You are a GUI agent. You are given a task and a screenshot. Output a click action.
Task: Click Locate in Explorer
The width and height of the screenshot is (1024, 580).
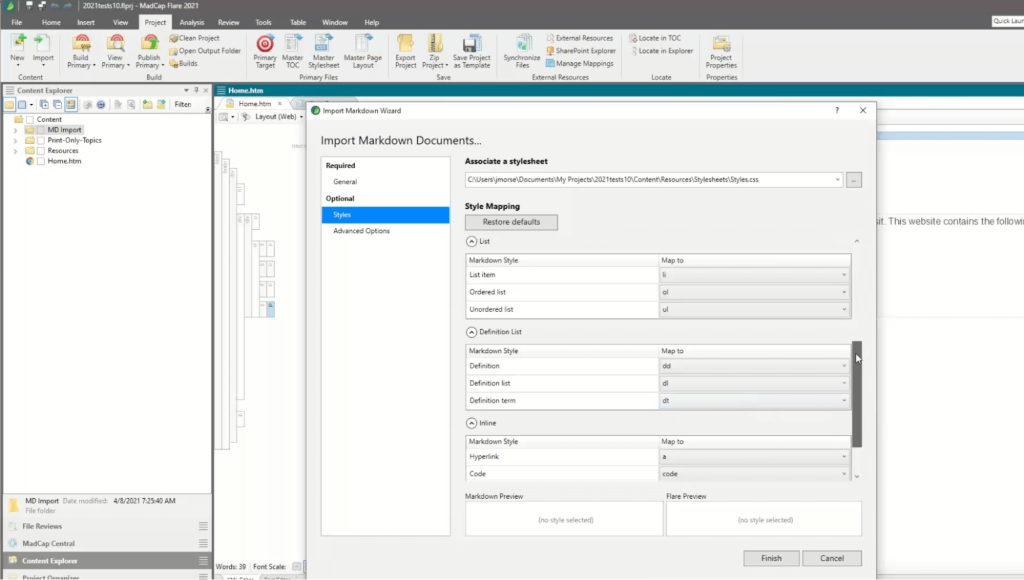coord(661,50)
